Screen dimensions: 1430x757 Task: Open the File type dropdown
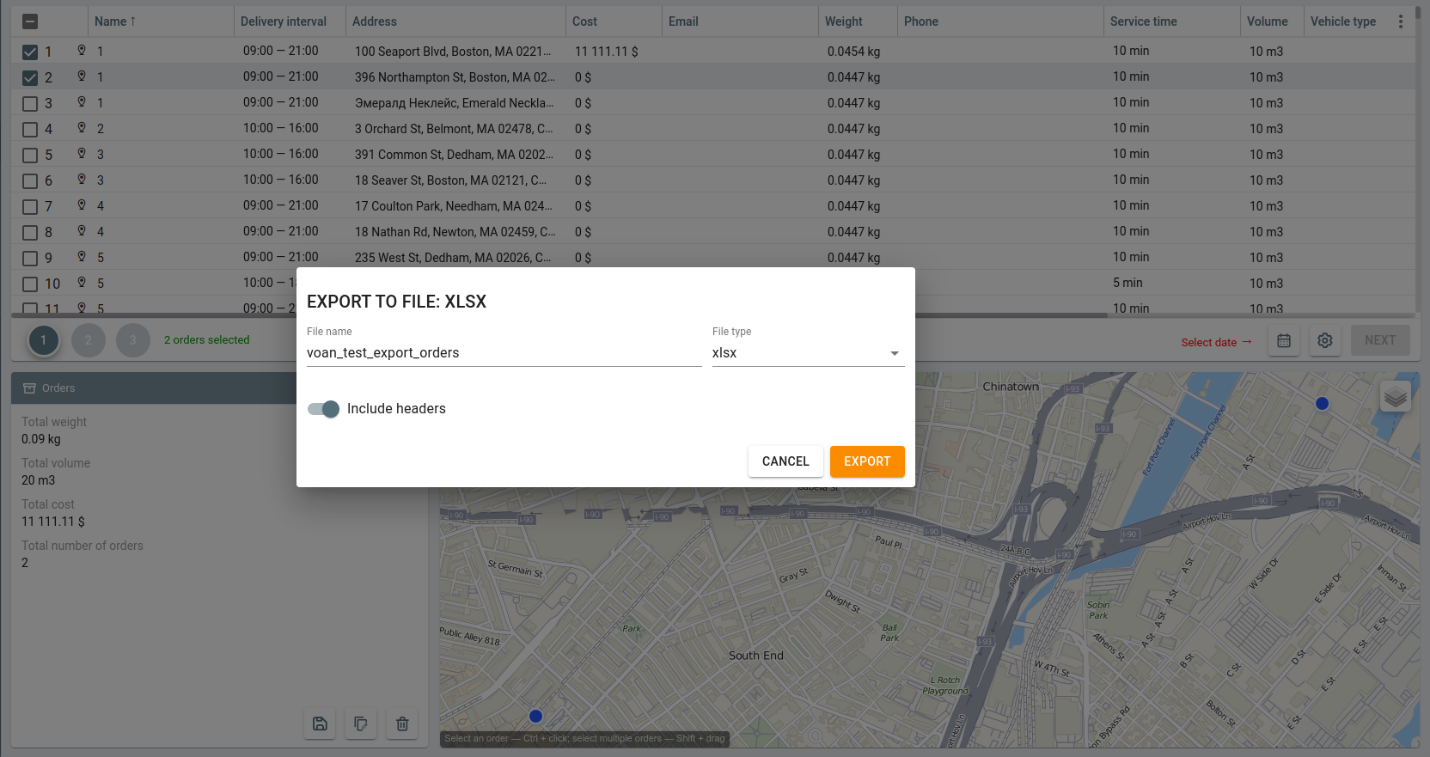click(807, 353)
